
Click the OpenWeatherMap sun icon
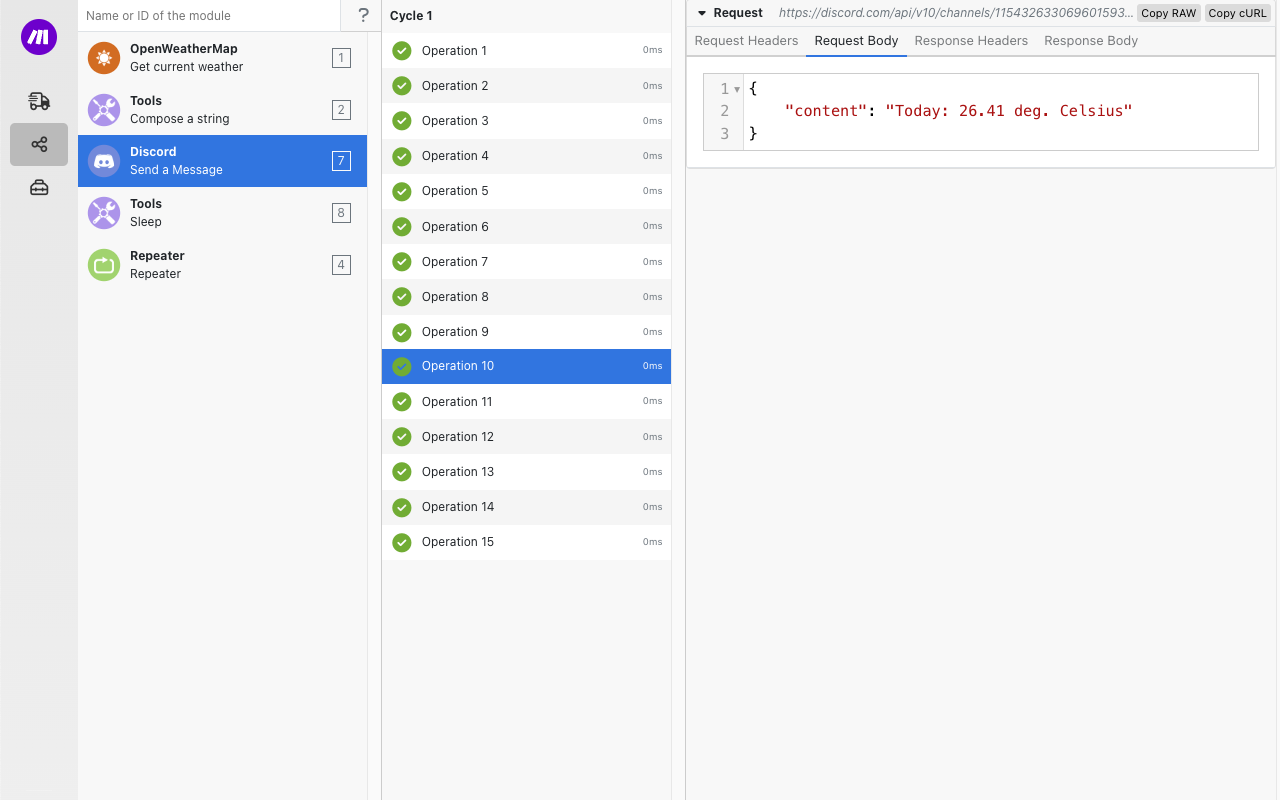pos(104,58)
